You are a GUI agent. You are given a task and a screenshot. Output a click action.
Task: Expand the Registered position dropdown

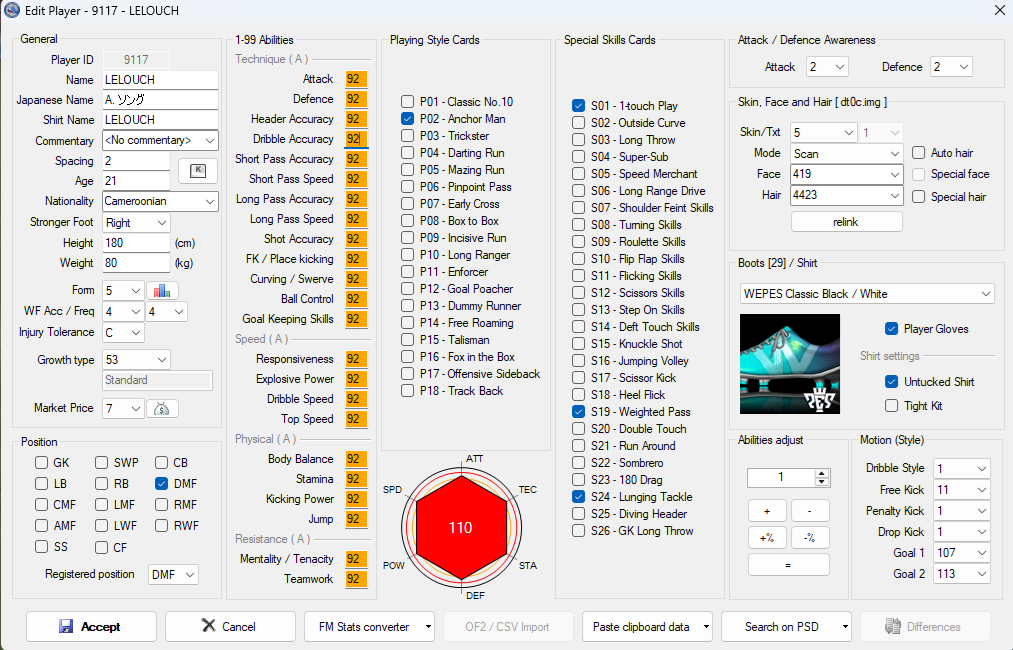[189, 574]
